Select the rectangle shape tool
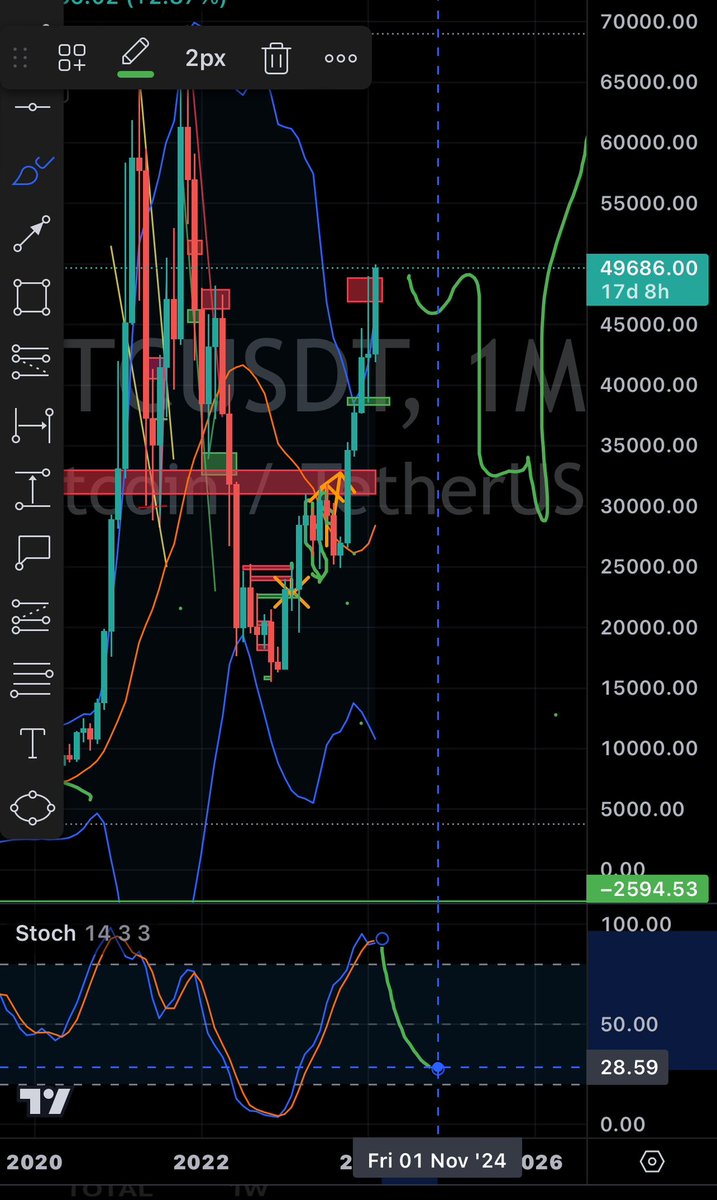This screenshot has height=1200, width=717. [32, 297]
